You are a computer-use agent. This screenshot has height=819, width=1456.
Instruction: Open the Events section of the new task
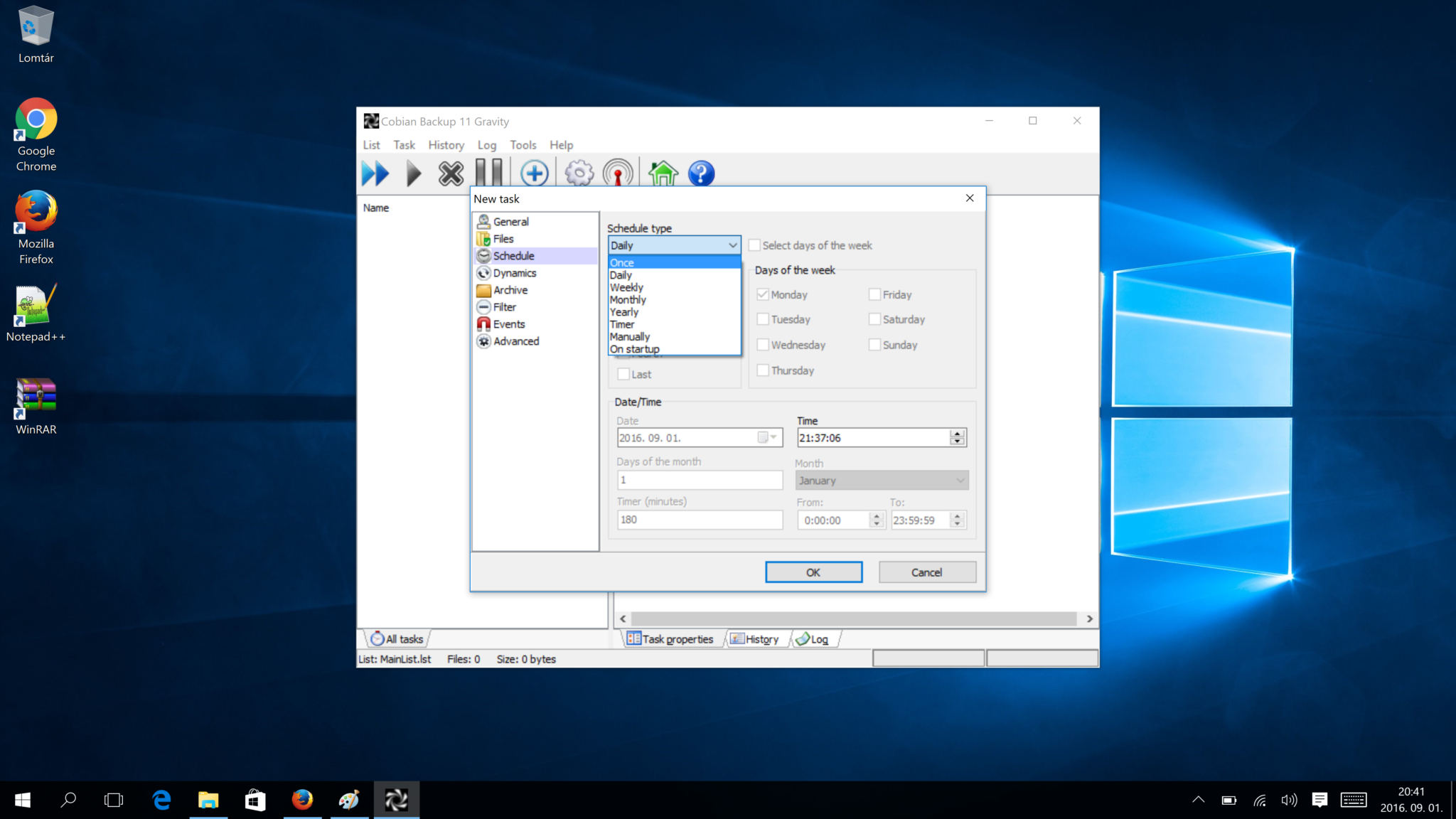coord(508,323)
